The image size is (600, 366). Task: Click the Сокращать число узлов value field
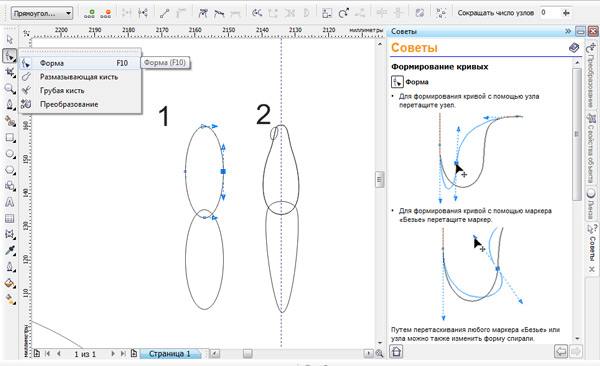point(549,13)
